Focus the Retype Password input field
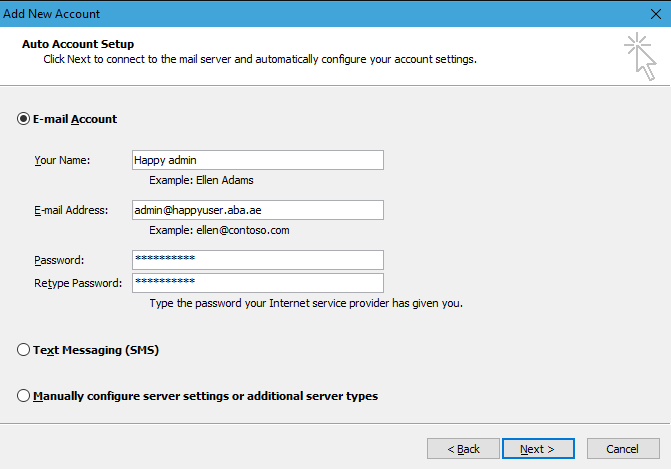The width and height of the screenshot is (671, 469). pos(258,283)
